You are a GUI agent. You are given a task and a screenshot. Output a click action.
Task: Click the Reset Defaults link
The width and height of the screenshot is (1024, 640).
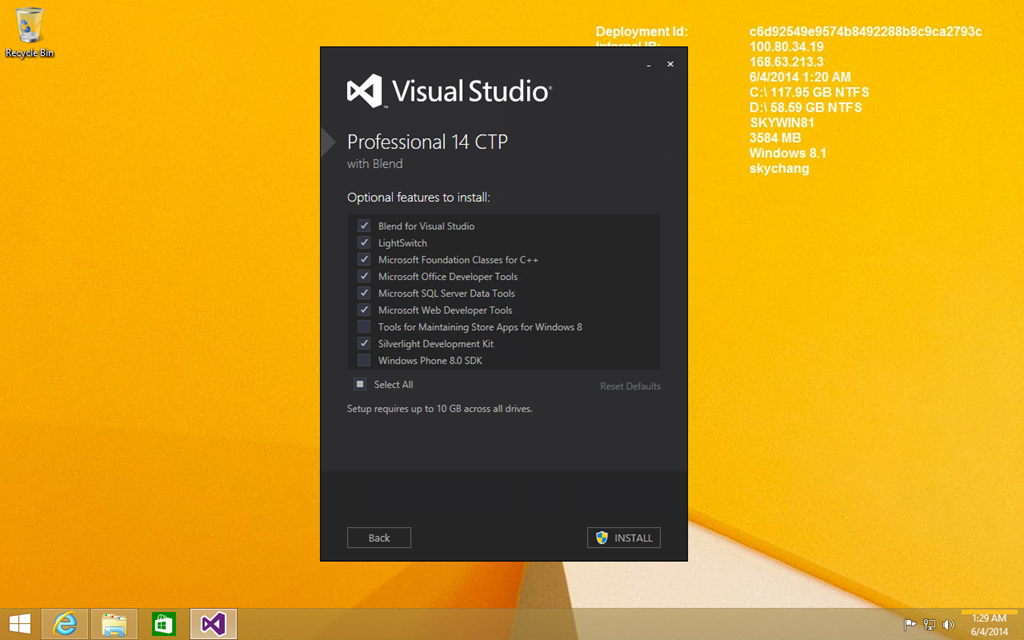(630, 386)
